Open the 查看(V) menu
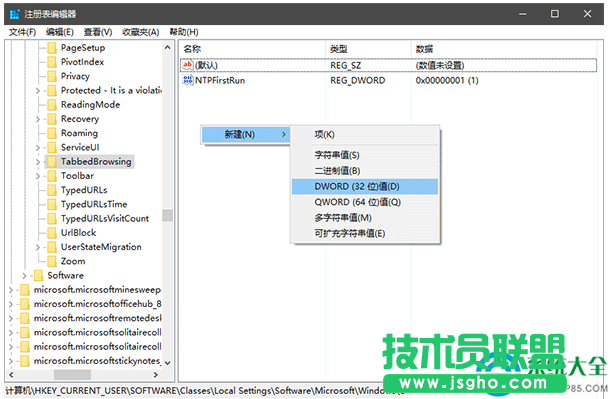 point(98,32)
